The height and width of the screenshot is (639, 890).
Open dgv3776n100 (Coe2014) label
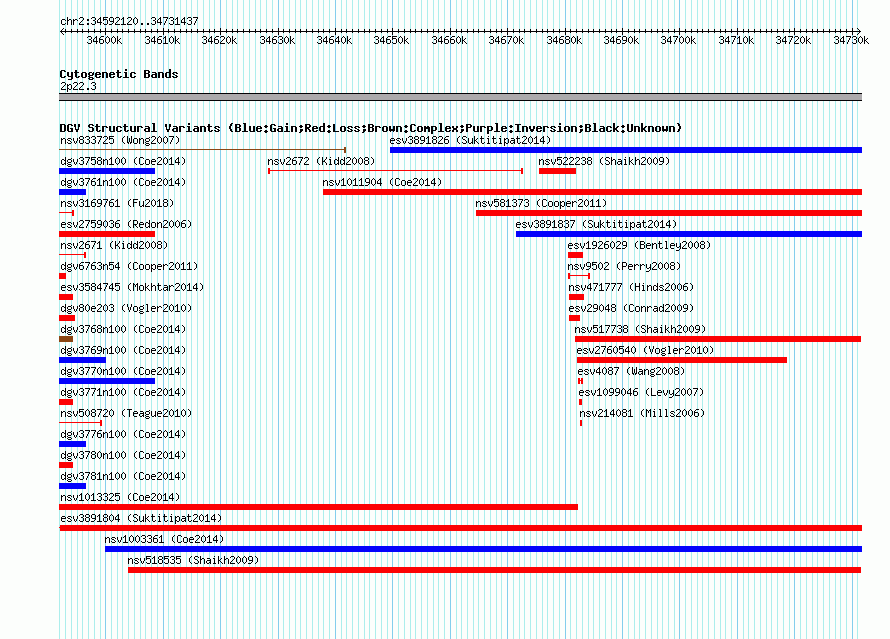point(123,434)
